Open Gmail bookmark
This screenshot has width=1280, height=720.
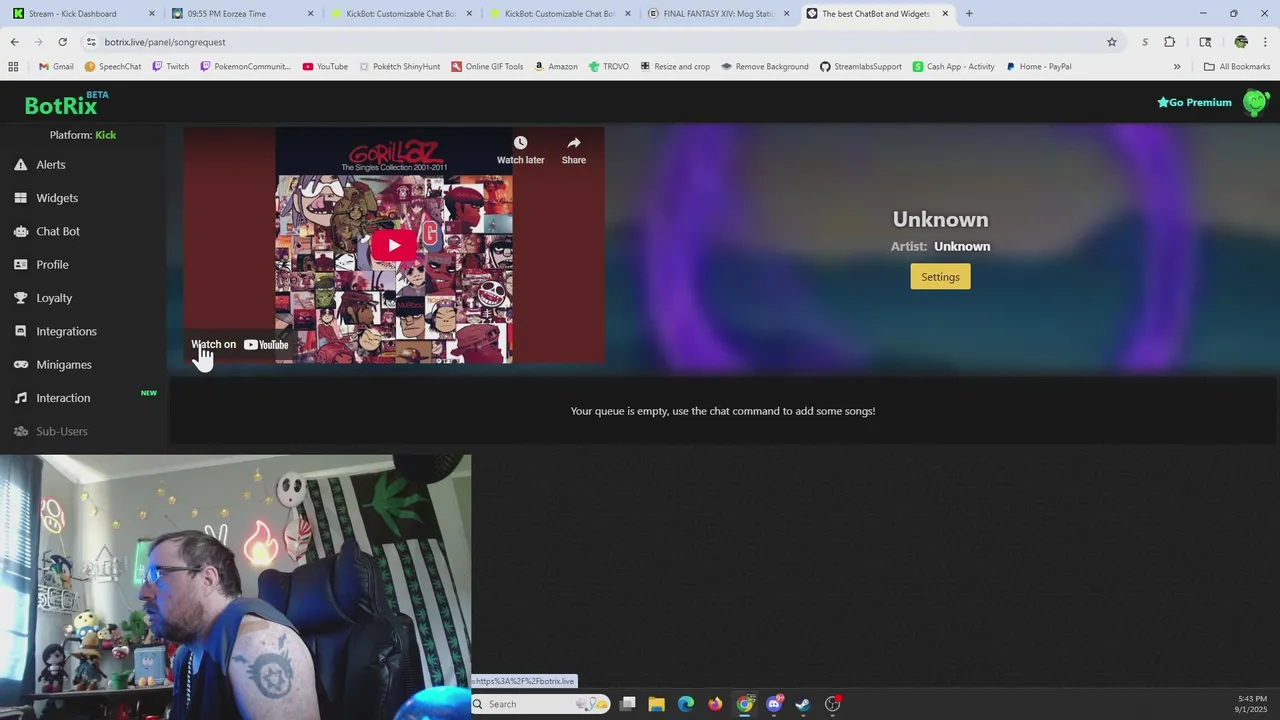coord(56,67)
